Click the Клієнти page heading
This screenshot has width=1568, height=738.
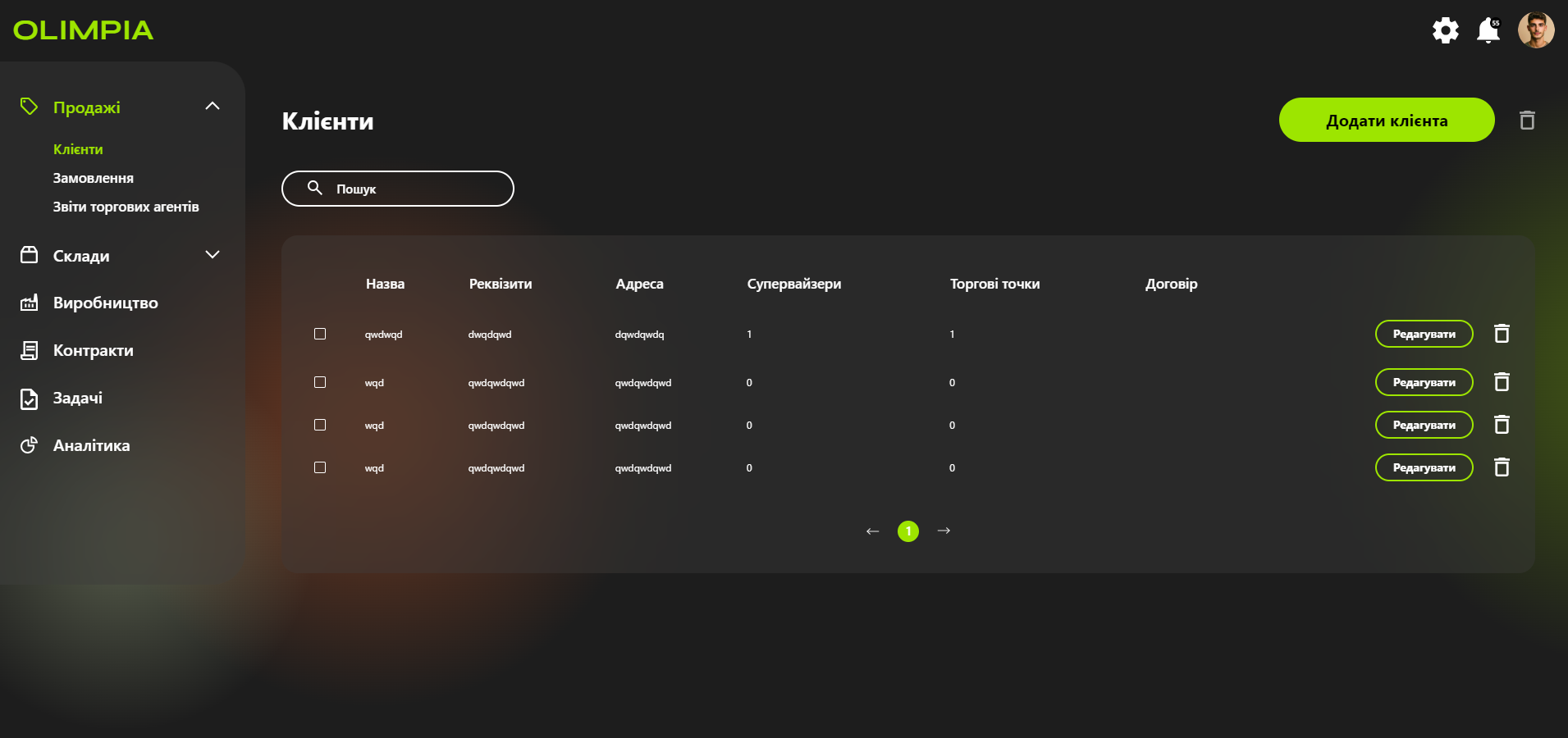tap(328, 121)
